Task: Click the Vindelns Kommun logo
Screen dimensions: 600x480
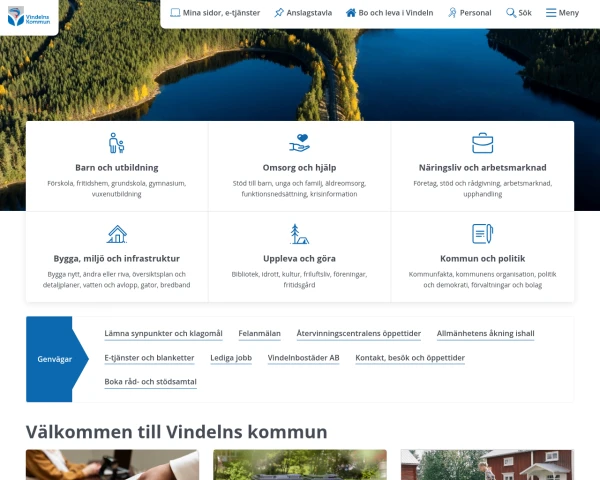Action: tap(29, 16)
